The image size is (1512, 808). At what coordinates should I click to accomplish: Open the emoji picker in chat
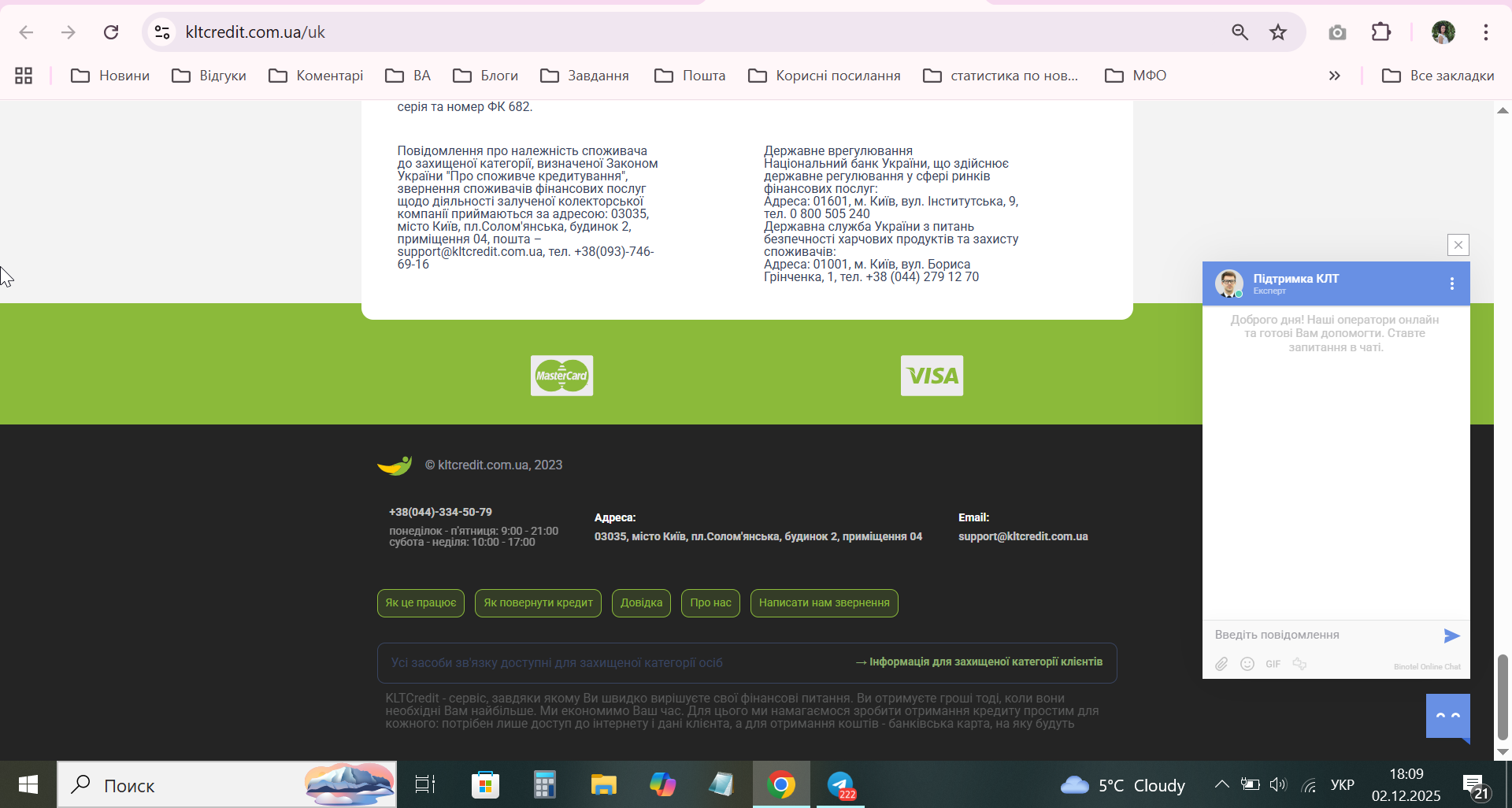[1247, 664]
